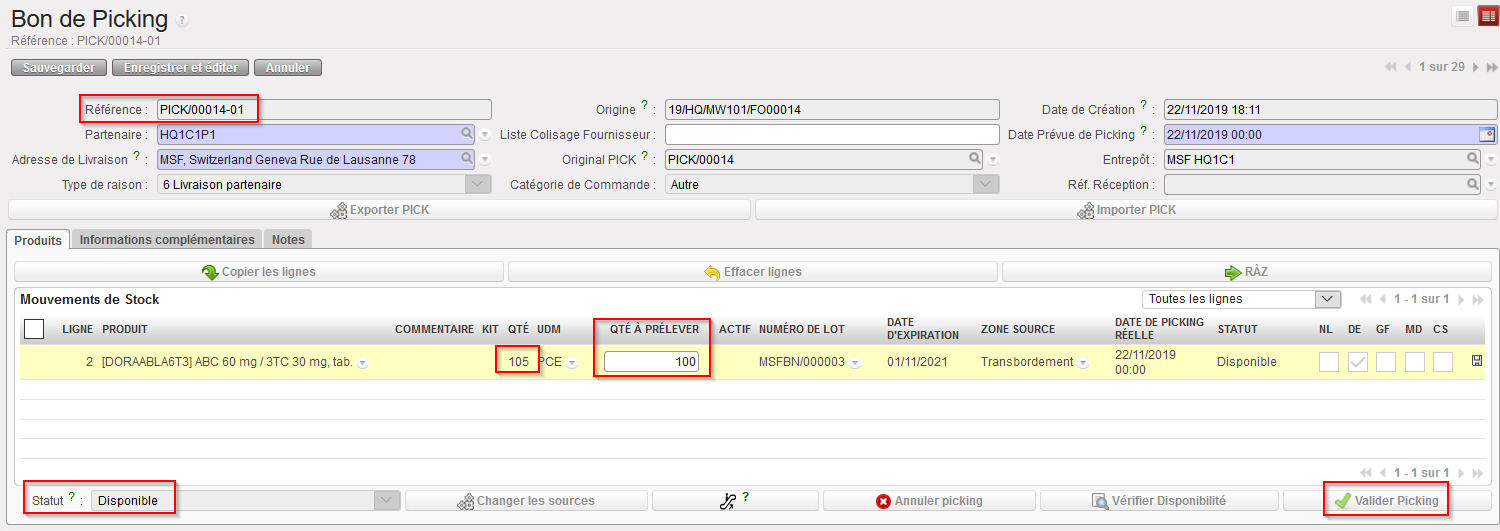The image size is (1500, 531).
Task: Click the Valider Picking button
Action: click(1385, 501)
